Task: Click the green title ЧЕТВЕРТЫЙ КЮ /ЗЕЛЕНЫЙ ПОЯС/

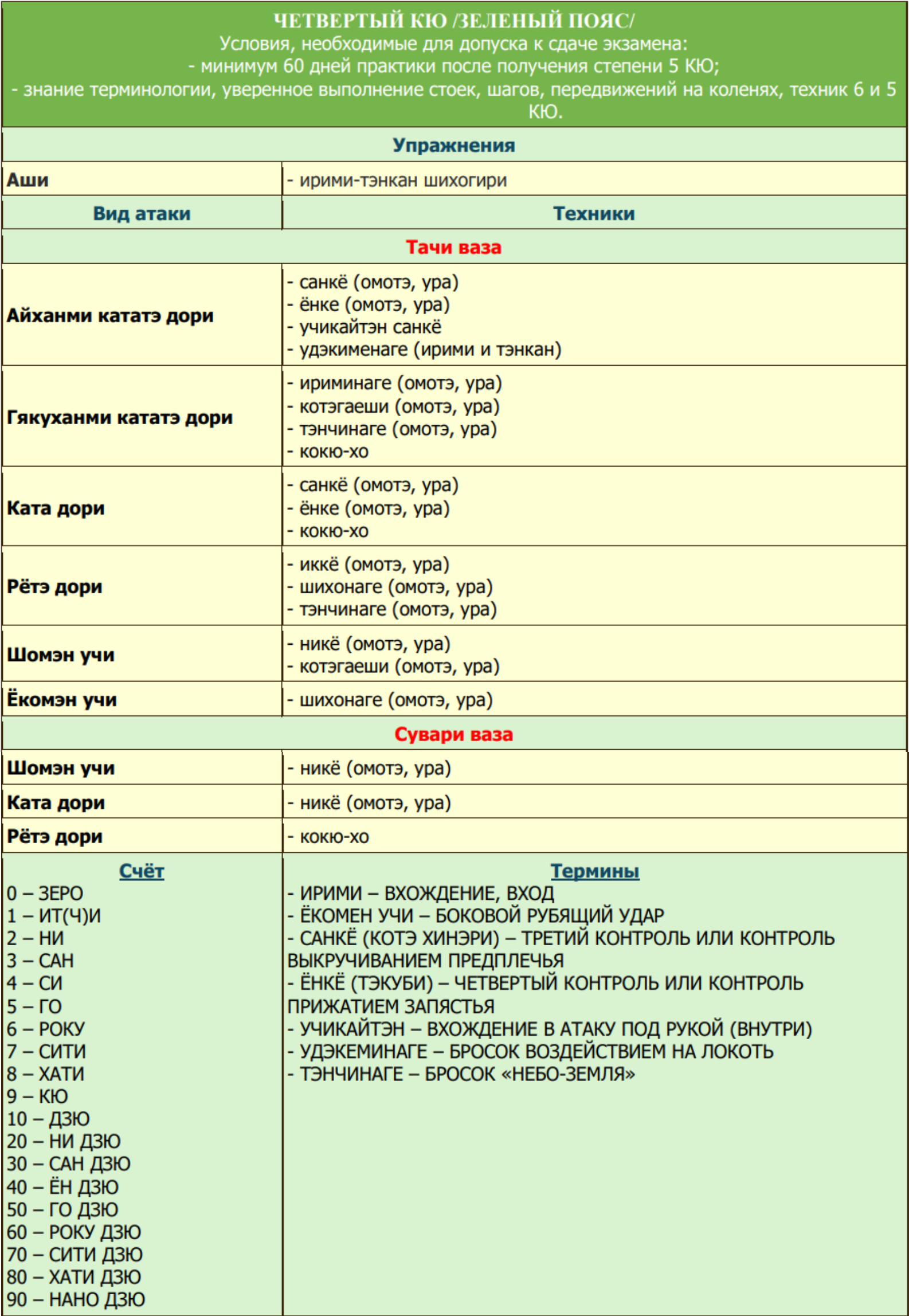Action: (x=453, y=21)
